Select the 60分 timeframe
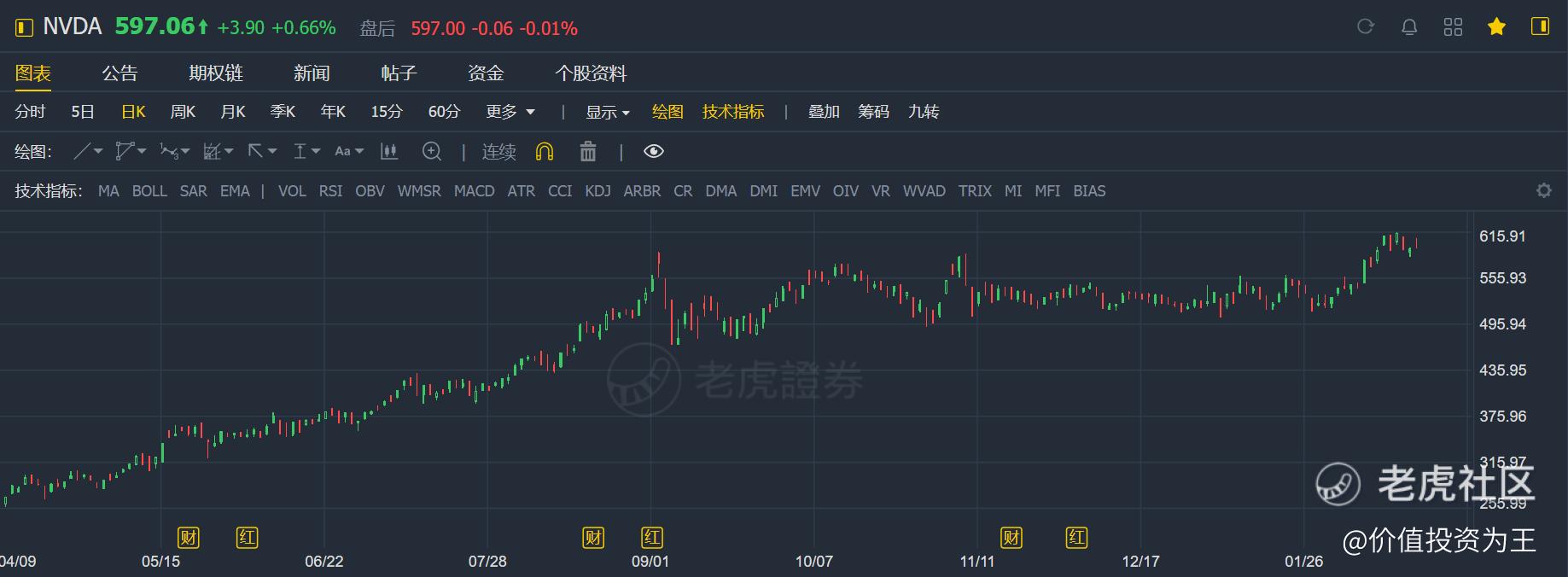 444,112
